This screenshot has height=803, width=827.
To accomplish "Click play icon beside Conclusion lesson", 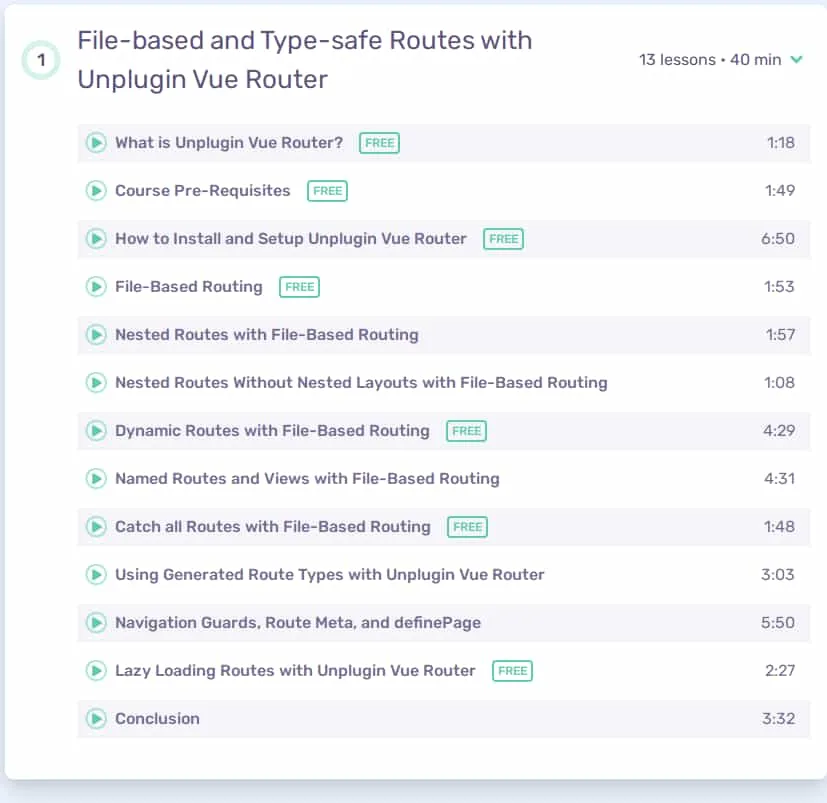I will 96,719.
